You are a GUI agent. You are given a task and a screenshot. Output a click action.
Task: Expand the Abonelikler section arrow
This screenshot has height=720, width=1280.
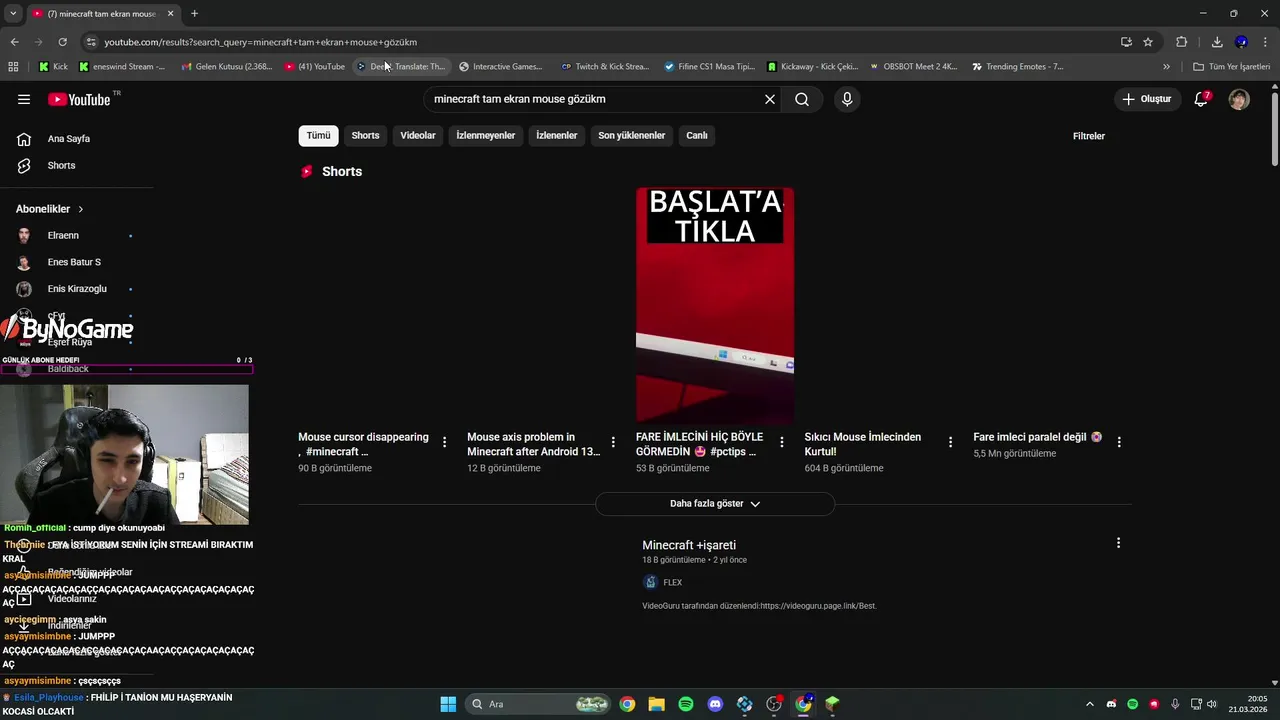tap(80, 209)
